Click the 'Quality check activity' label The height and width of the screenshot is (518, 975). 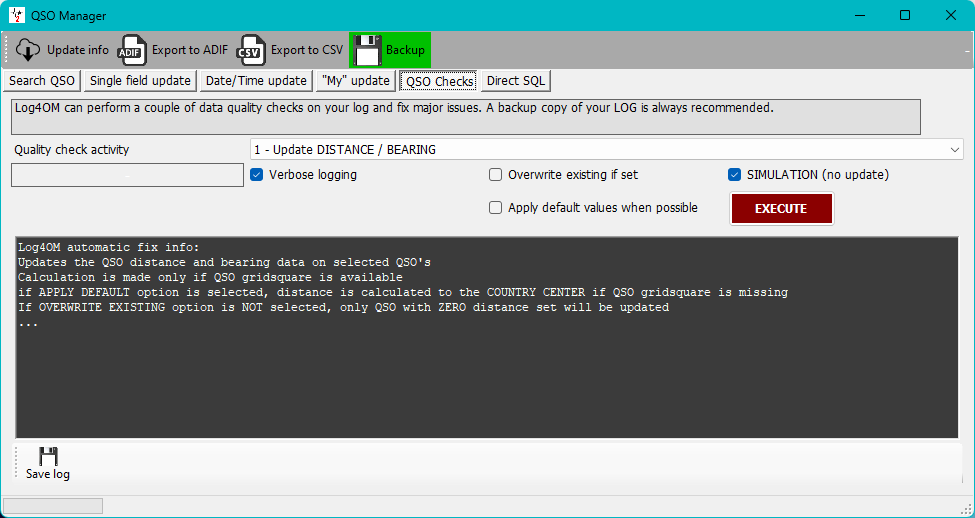coord(72,149)
